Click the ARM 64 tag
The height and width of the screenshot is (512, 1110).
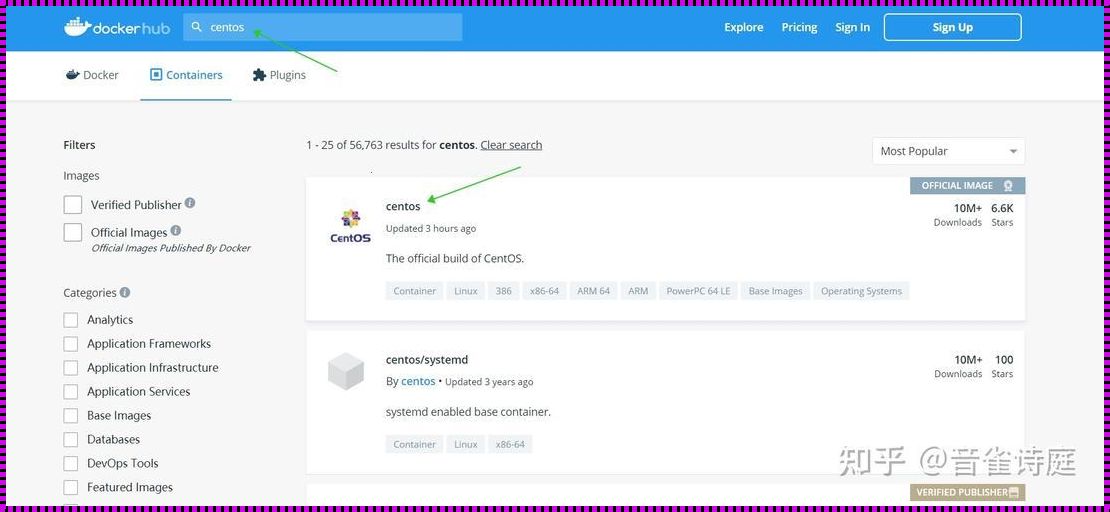[x=593, y=291]
